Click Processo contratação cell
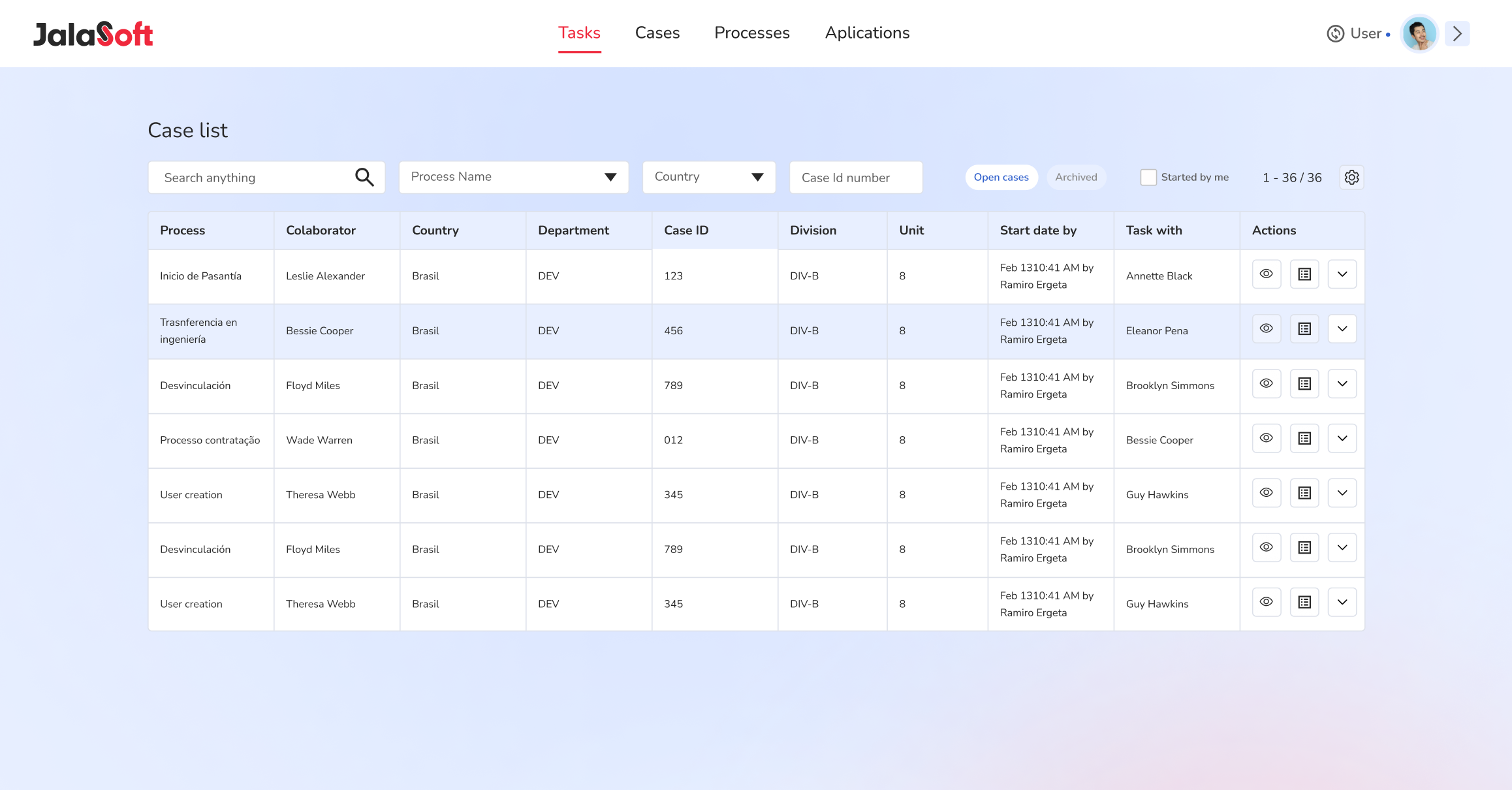The height and width of the screenshot is (790, 1512). [x=210, y=440]
